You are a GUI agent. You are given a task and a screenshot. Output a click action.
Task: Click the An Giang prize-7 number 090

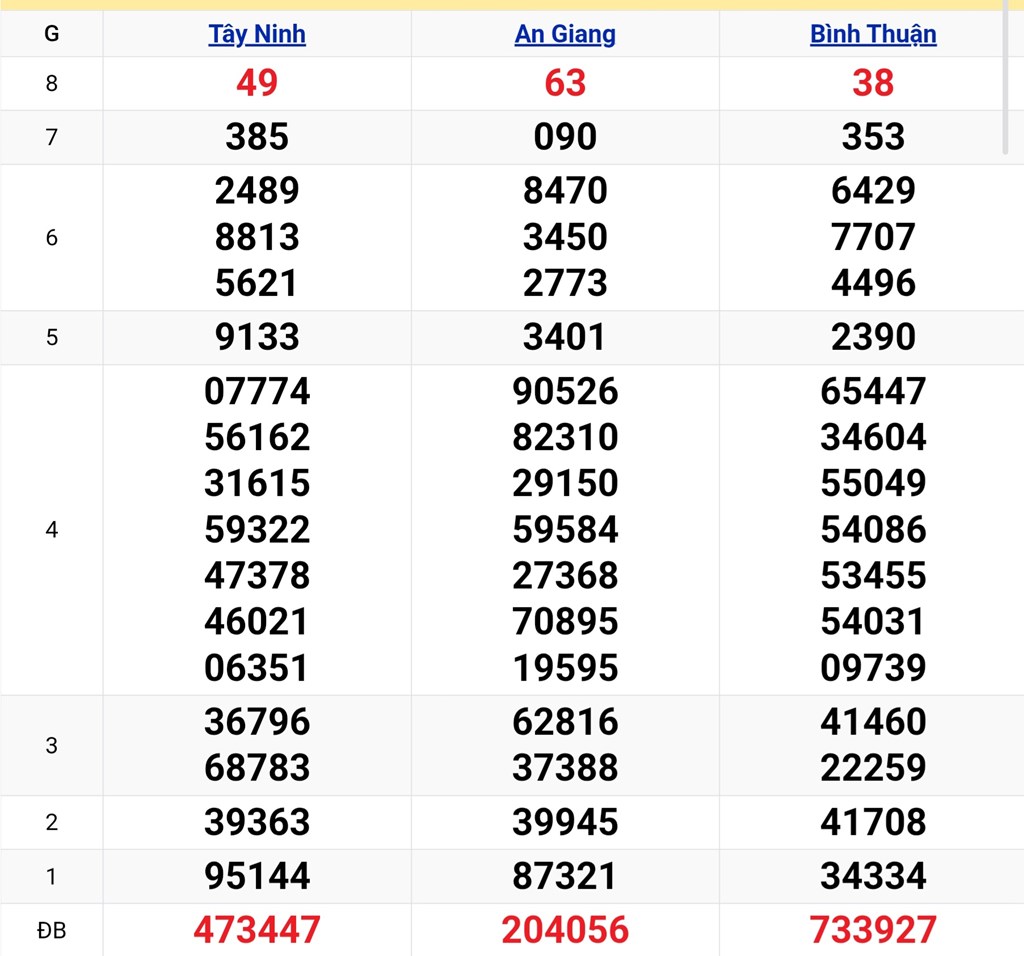(x=565, y=137)
